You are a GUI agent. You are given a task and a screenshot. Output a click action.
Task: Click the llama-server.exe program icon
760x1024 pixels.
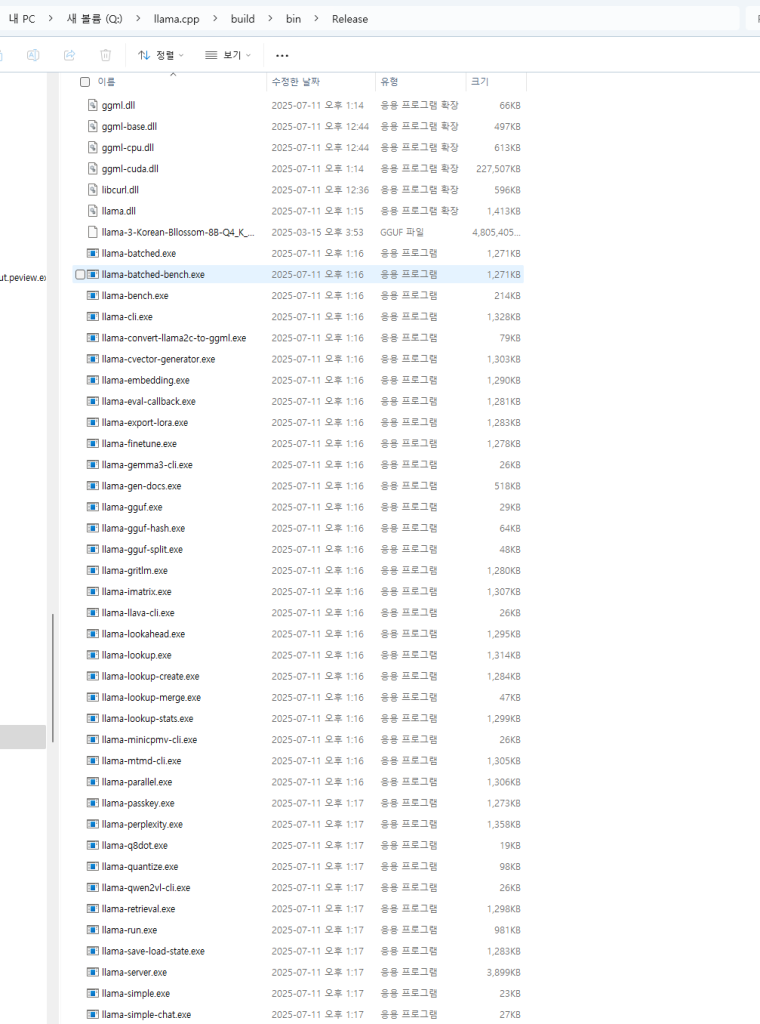(93, 972)
